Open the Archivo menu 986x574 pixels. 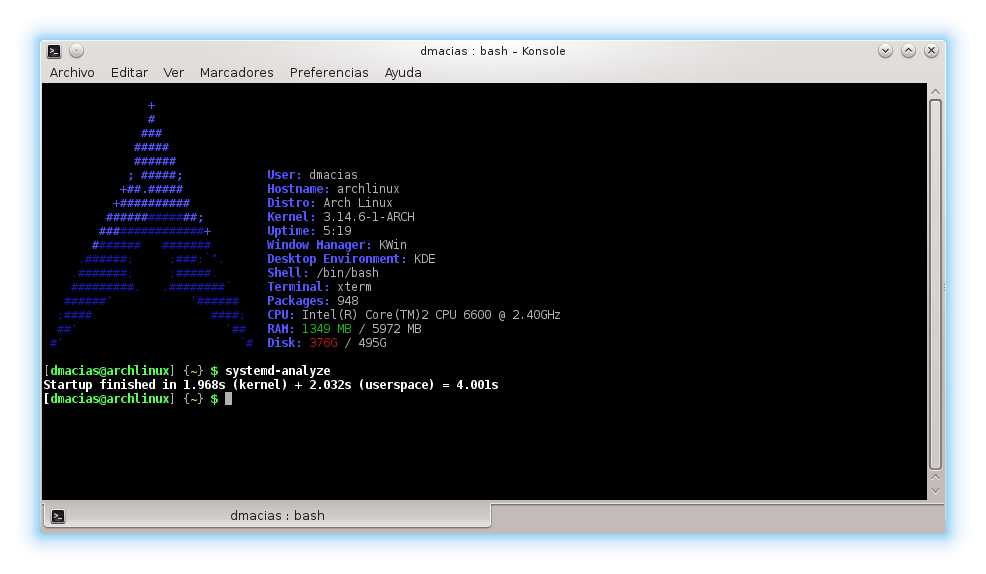[72, 72]
